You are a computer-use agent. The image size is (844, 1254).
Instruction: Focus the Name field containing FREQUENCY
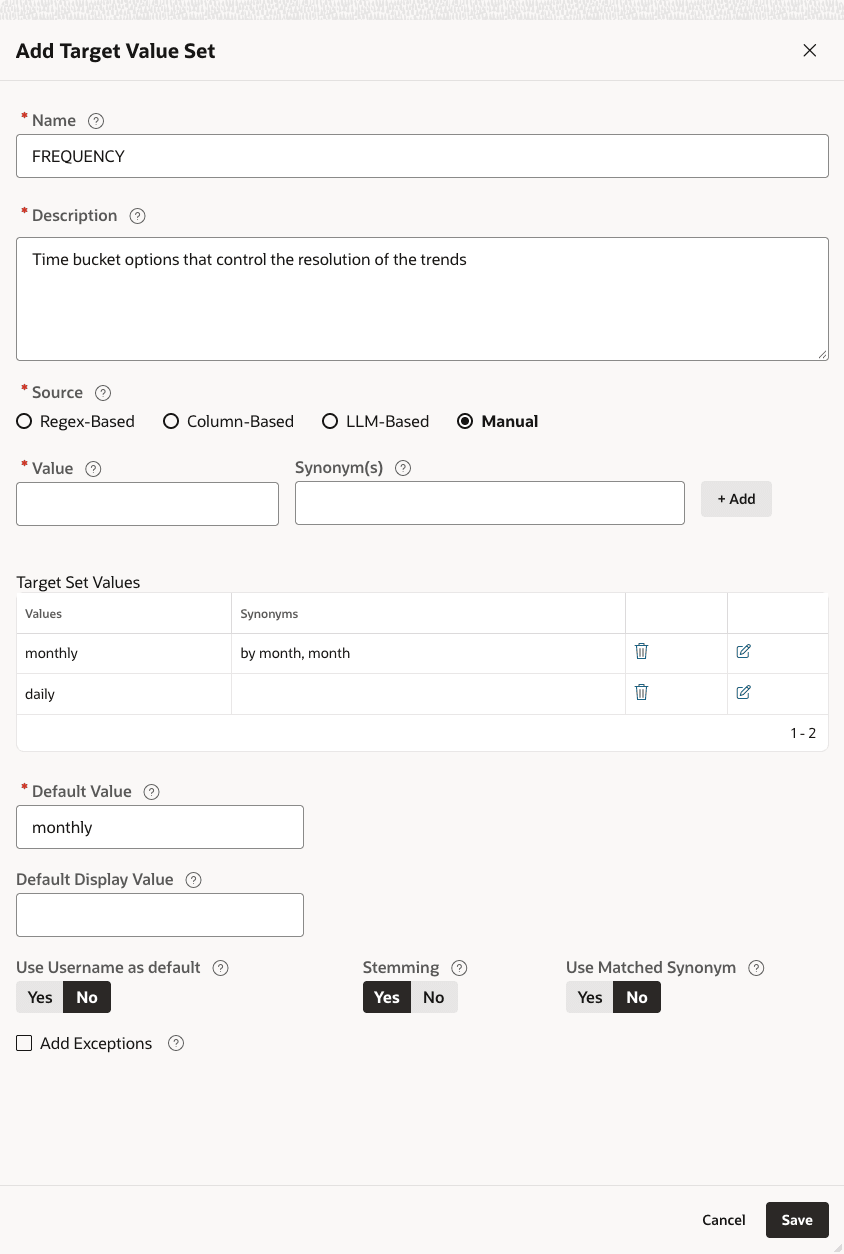pos(422,156)
